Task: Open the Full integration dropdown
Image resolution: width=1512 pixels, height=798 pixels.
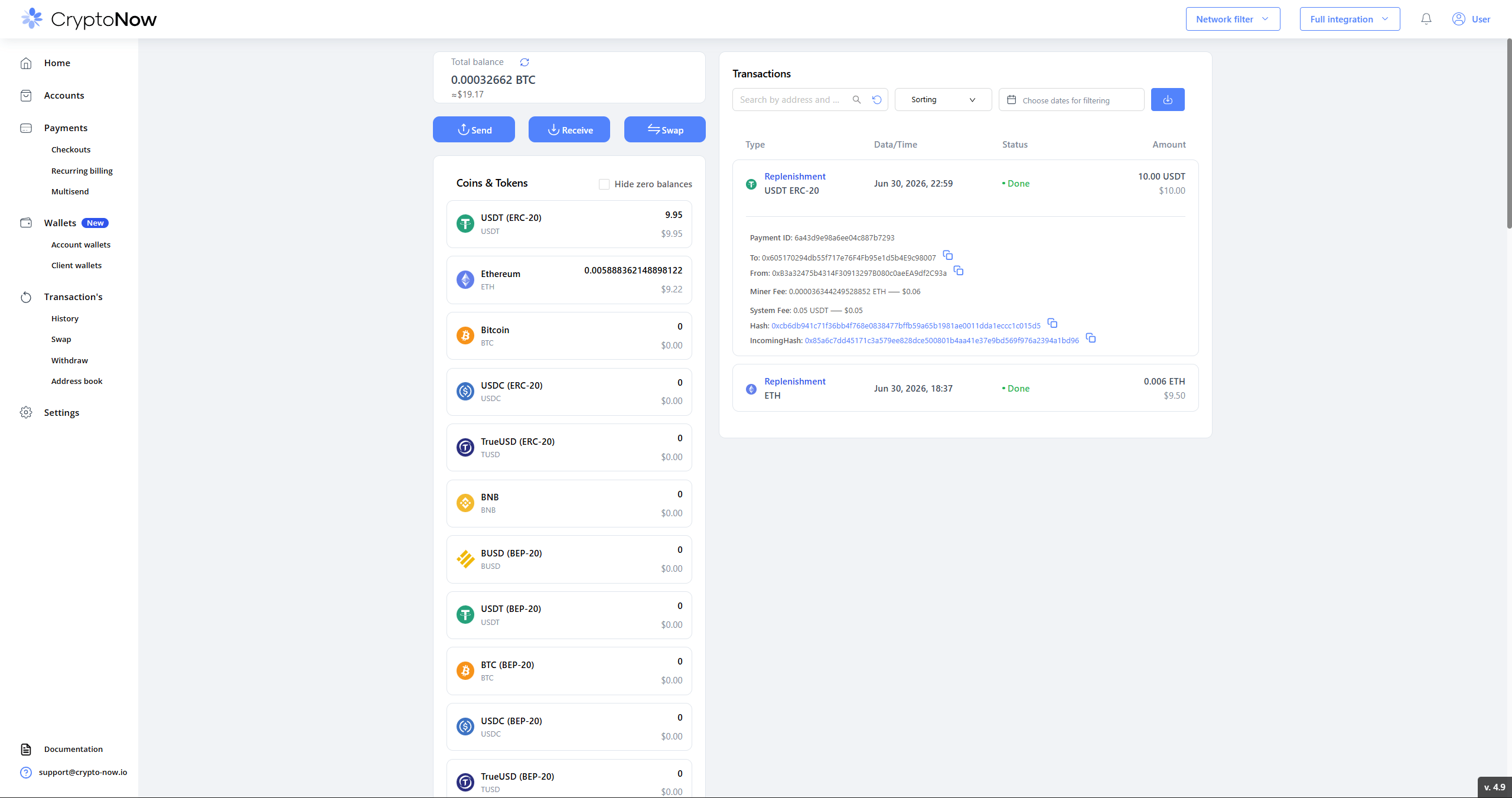Action: tap(1350, 19)
